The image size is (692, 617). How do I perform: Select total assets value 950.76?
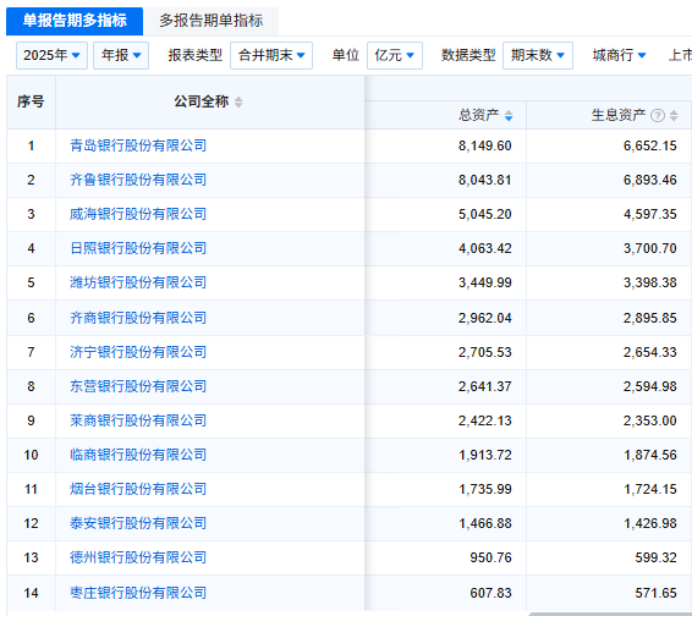tap(491, 558)
